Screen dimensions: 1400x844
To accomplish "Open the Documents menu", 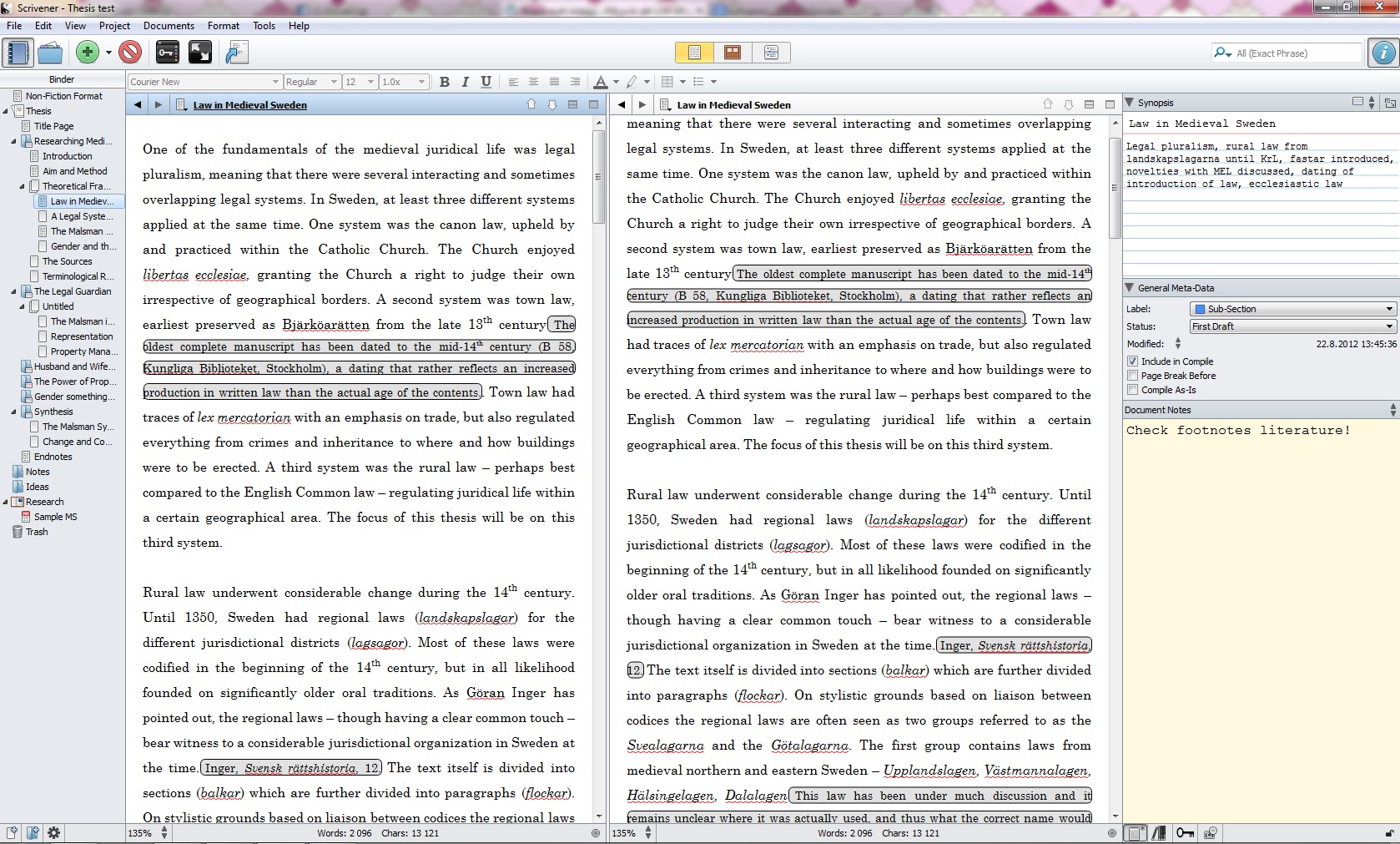I will click(169, 26).
